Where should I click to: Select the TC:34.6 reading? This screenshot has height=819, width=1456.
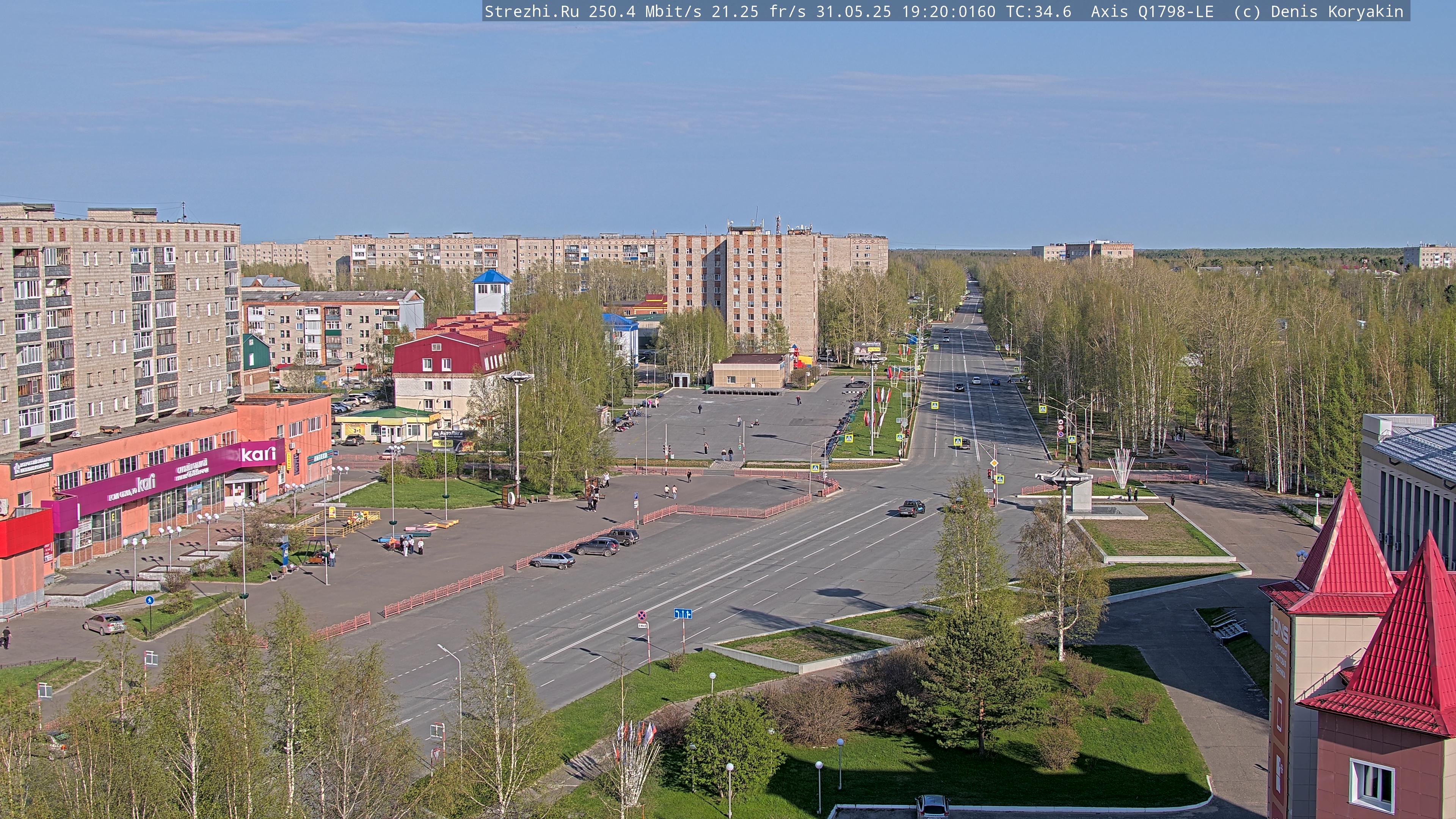coord(1038,11)
